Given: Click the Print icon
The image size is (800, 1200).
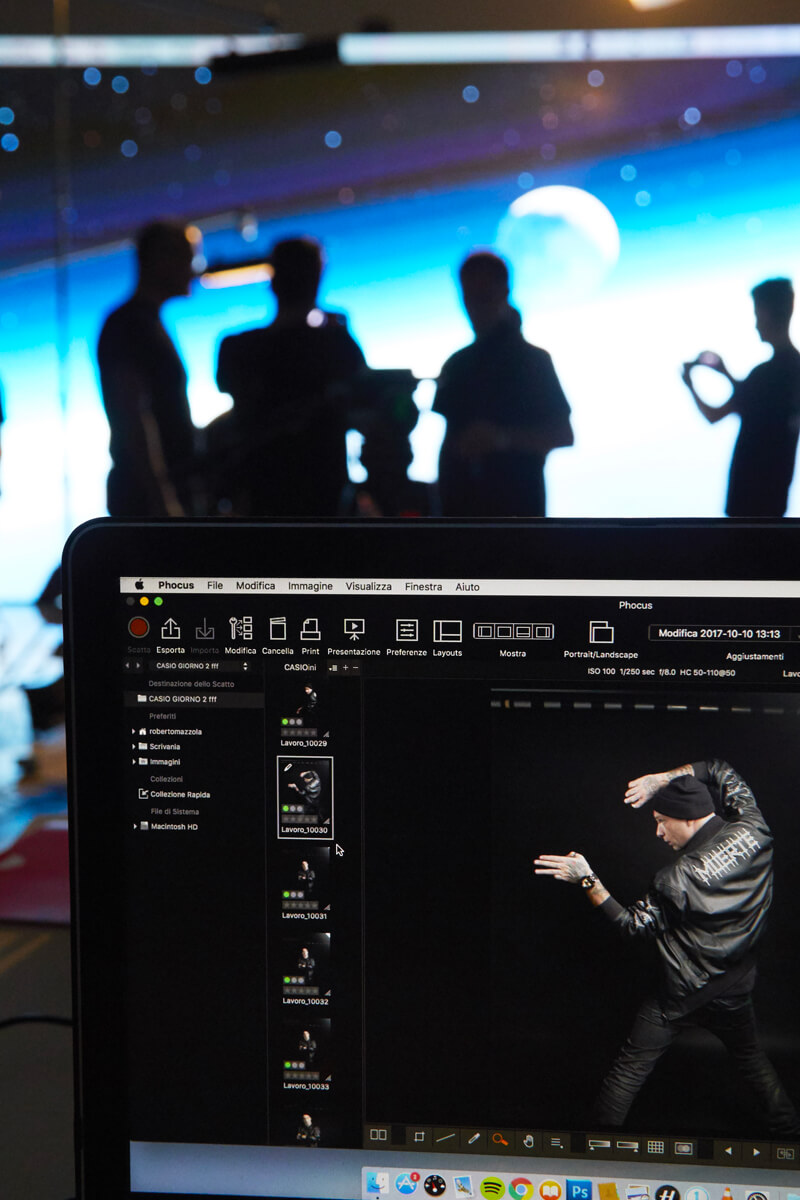Looking at the screenshot, I should coord(310,629).
